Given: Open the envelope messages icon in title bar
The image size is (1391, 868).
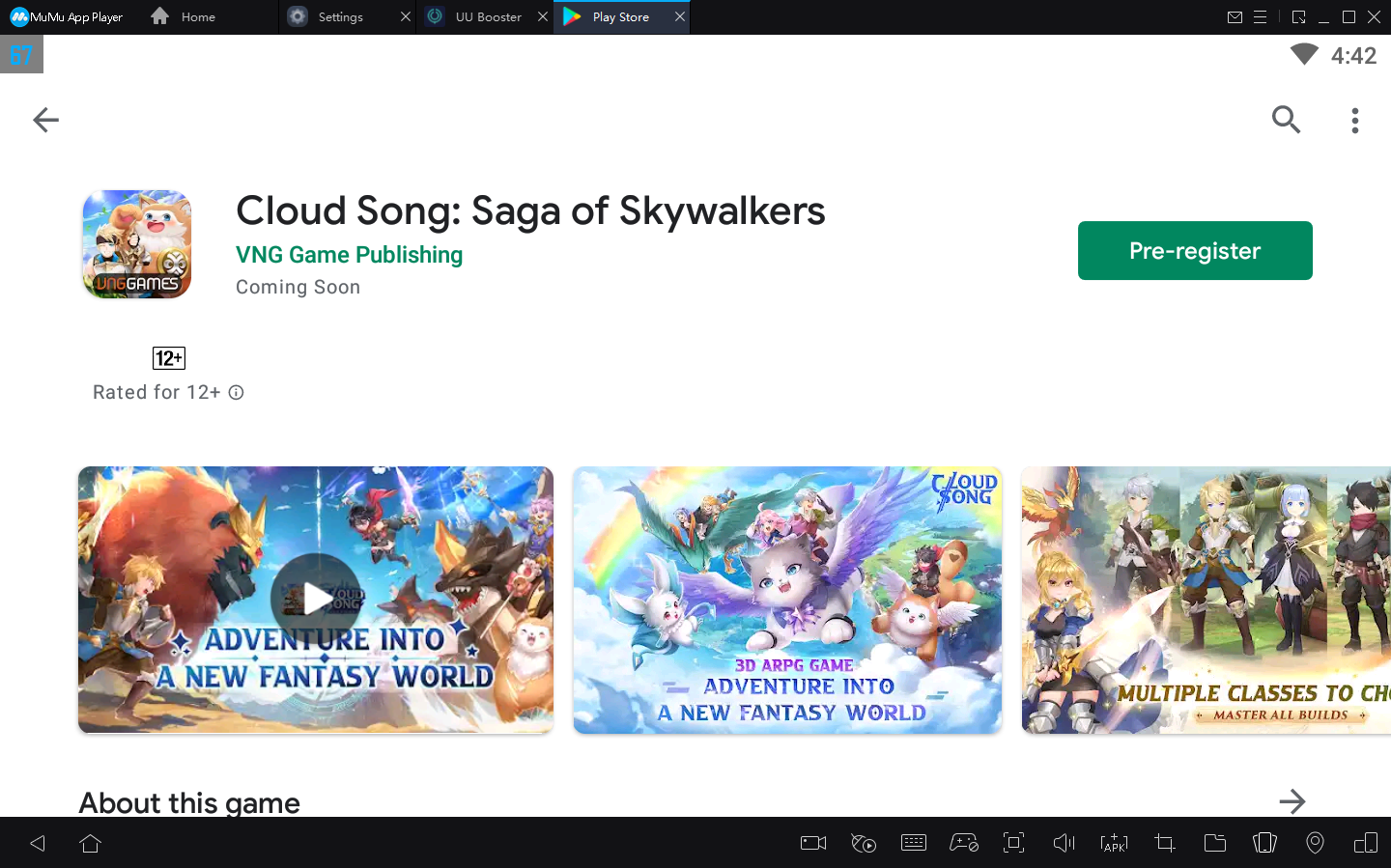Looking at the screenshot, I should pyautogui.click(x=1235, y=16).
